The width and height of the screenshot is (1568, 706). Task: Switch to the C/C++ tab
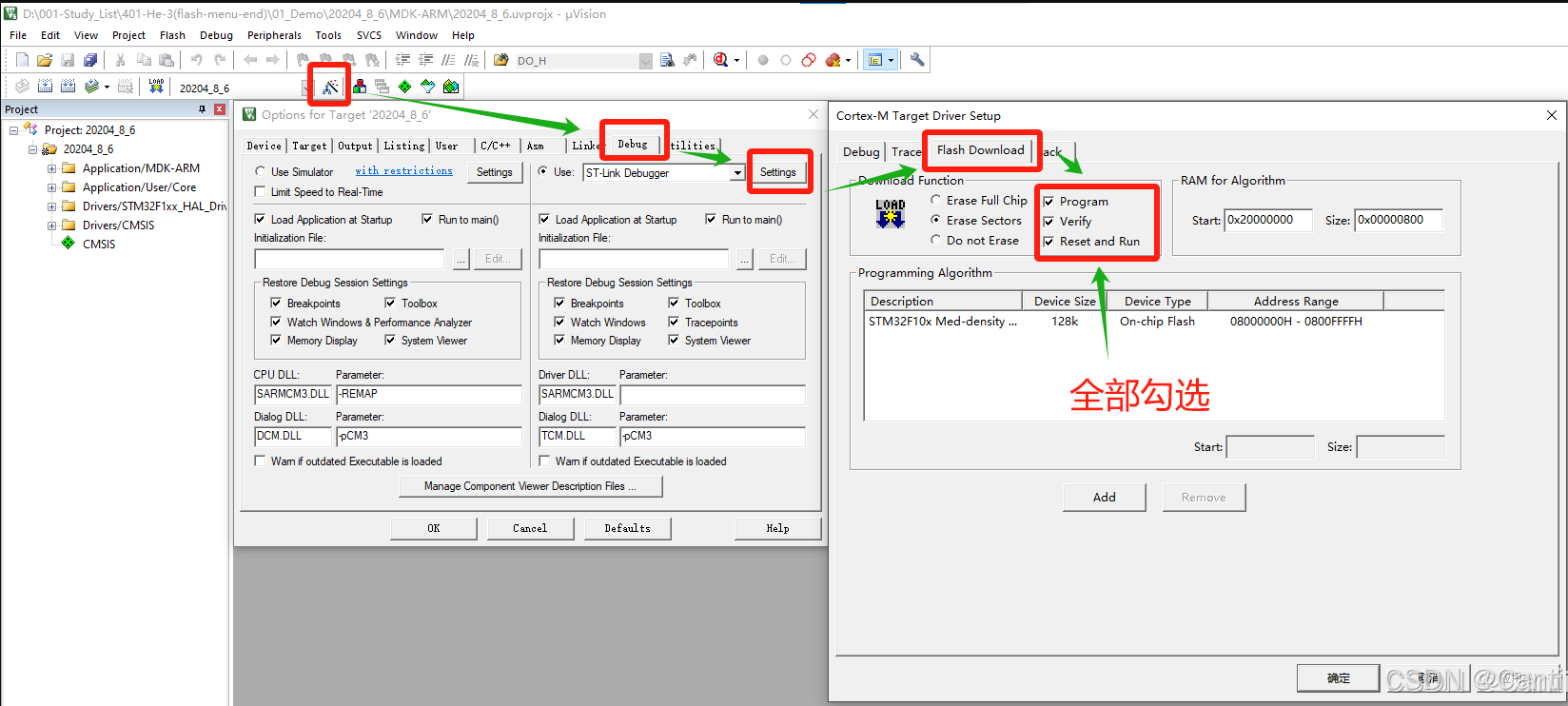(496, 146)
